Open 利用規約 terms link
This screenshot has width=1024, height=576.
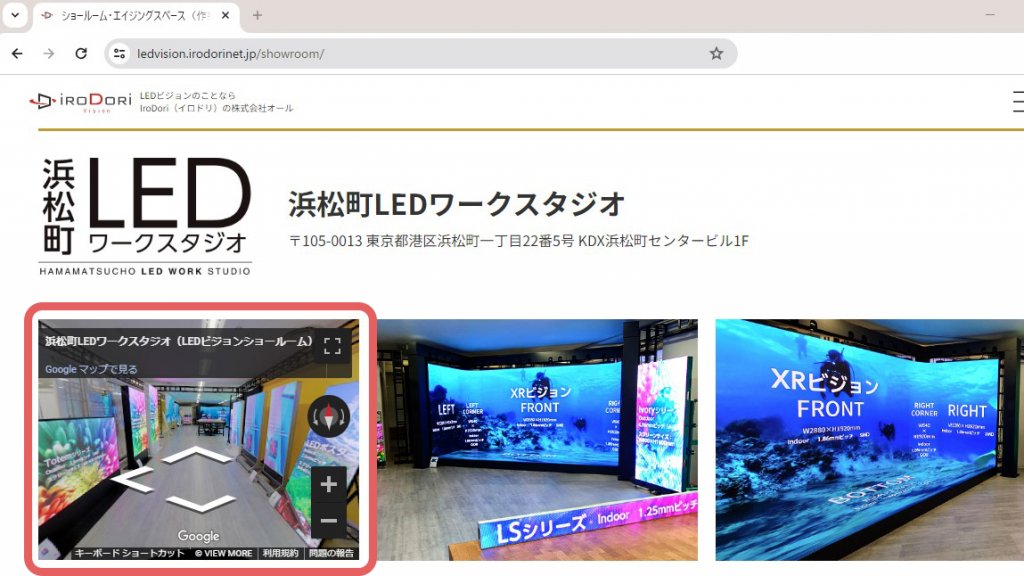pyautogui.click(x=280, y=553)
